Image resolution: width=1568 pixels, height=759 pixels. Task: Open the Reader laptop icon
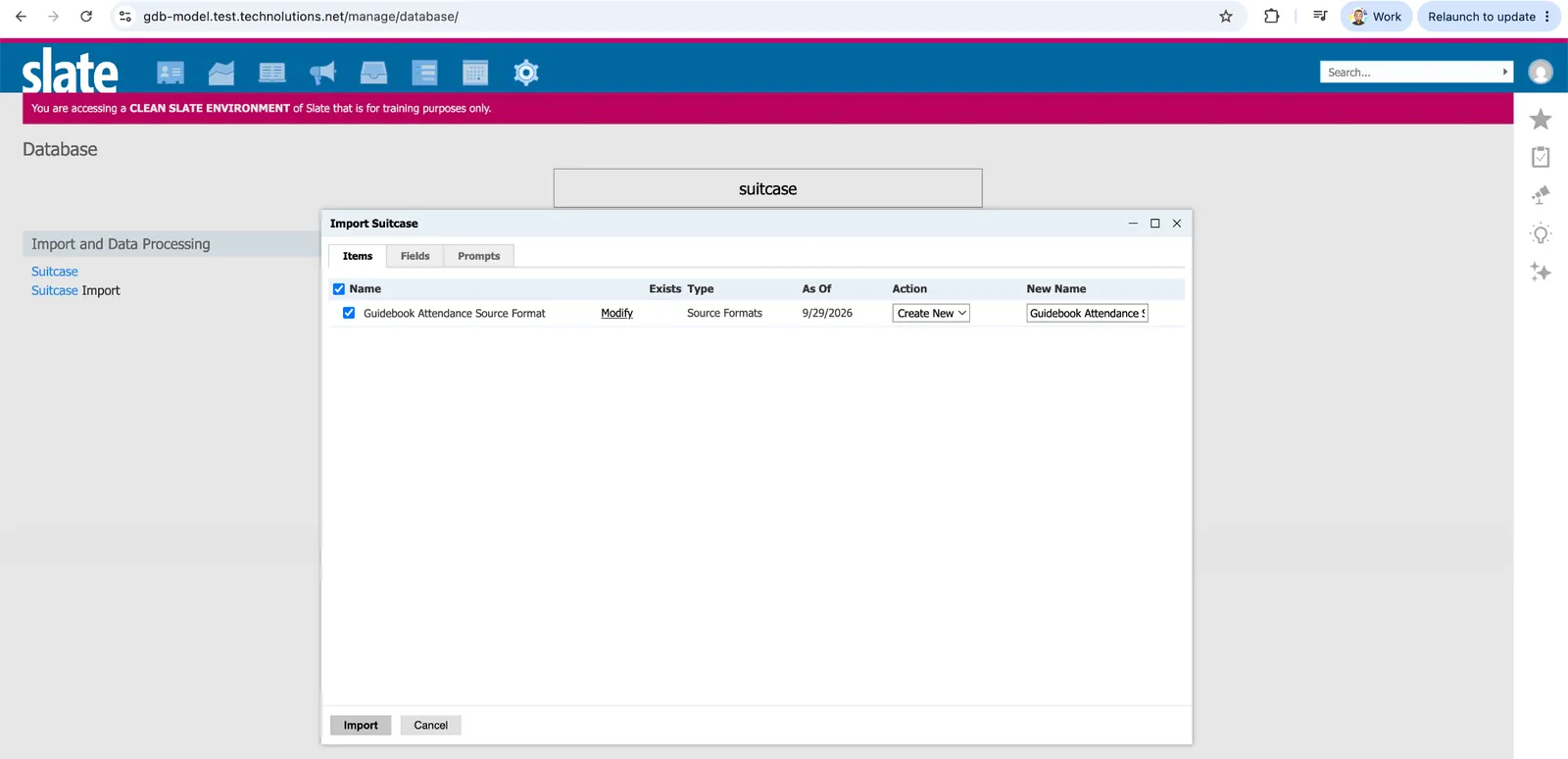pyautogui.click(x=272, y=73)
